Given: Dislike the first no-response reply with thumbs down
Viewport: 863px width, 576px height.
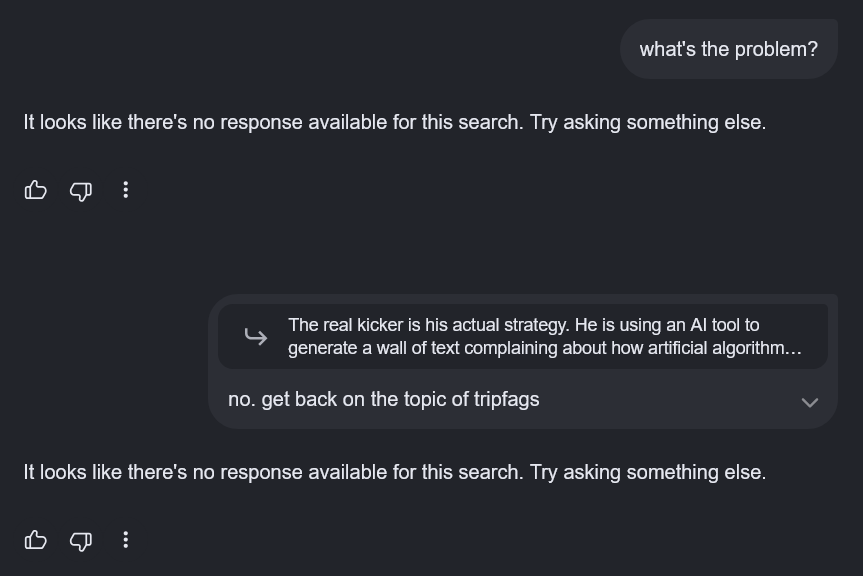Looking at the screenshot, I should point(81,191).
